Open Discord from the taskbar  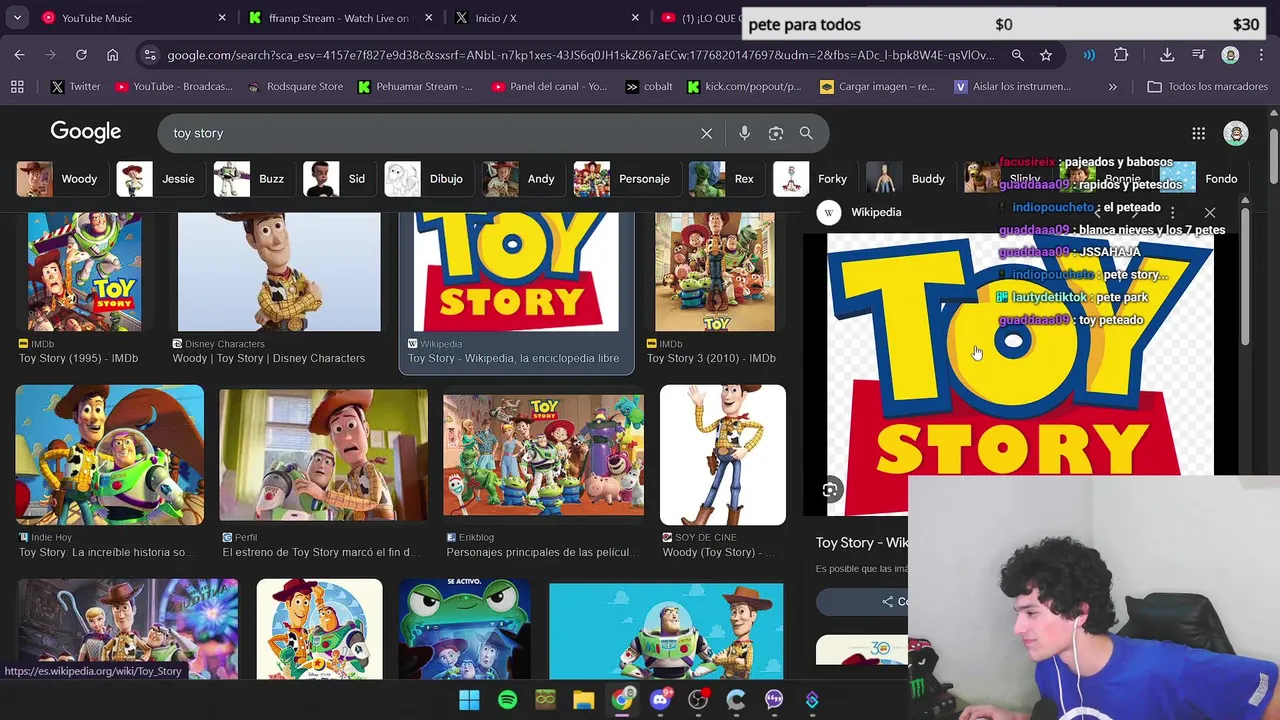point(659,700)
